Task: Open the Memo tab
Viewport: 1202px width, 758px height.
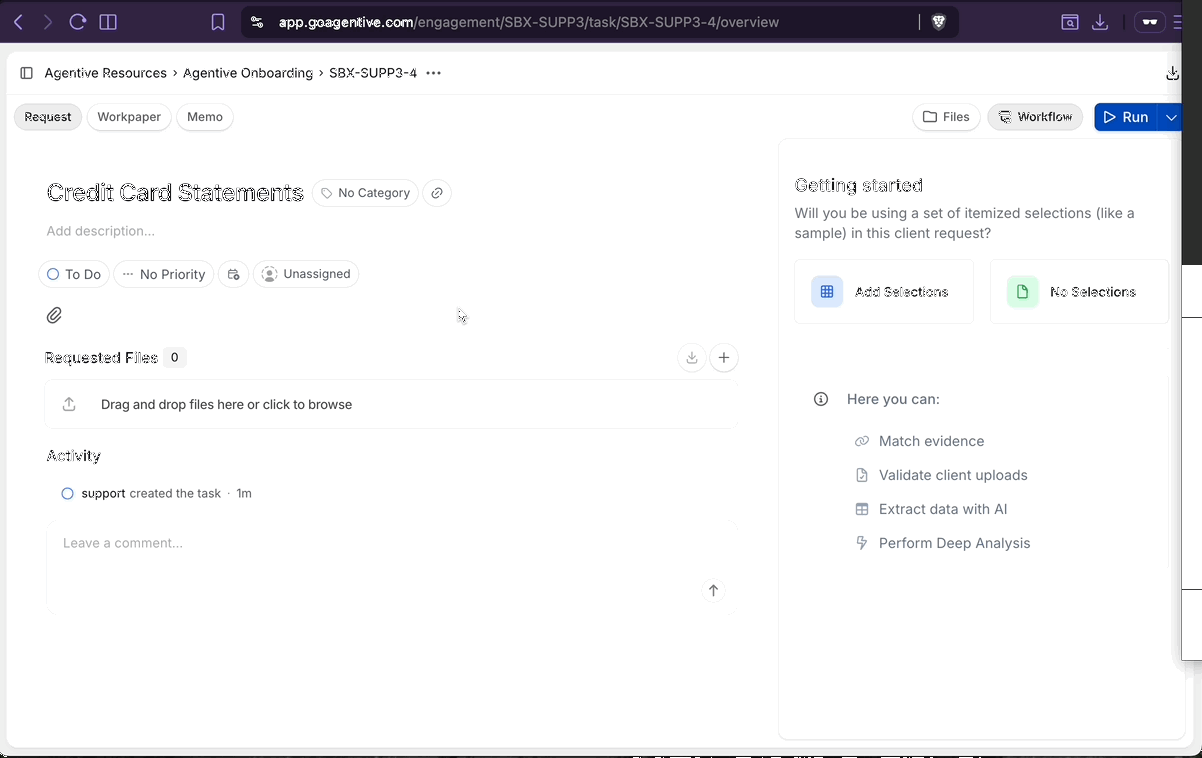Action: (205, 117)
